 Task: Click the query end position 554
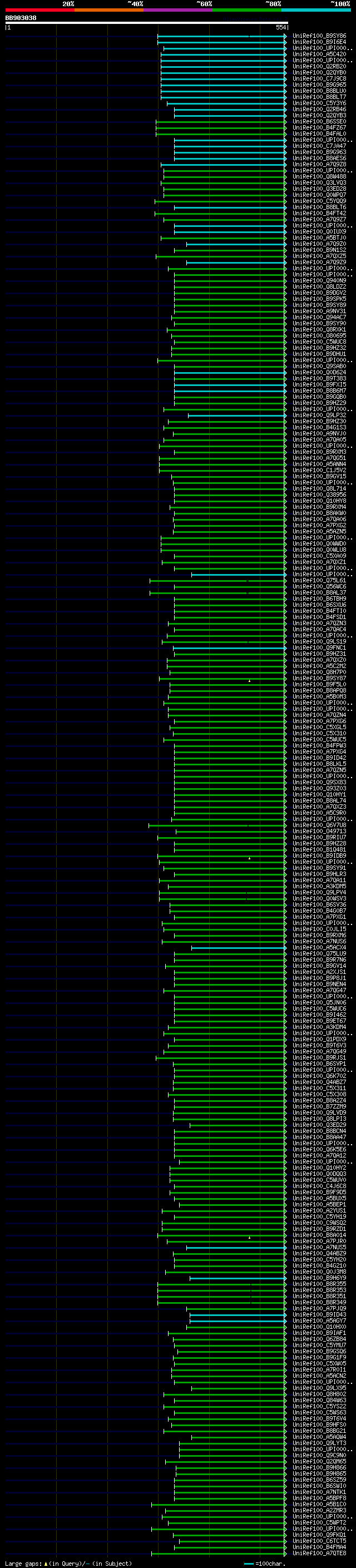[280, 27]
